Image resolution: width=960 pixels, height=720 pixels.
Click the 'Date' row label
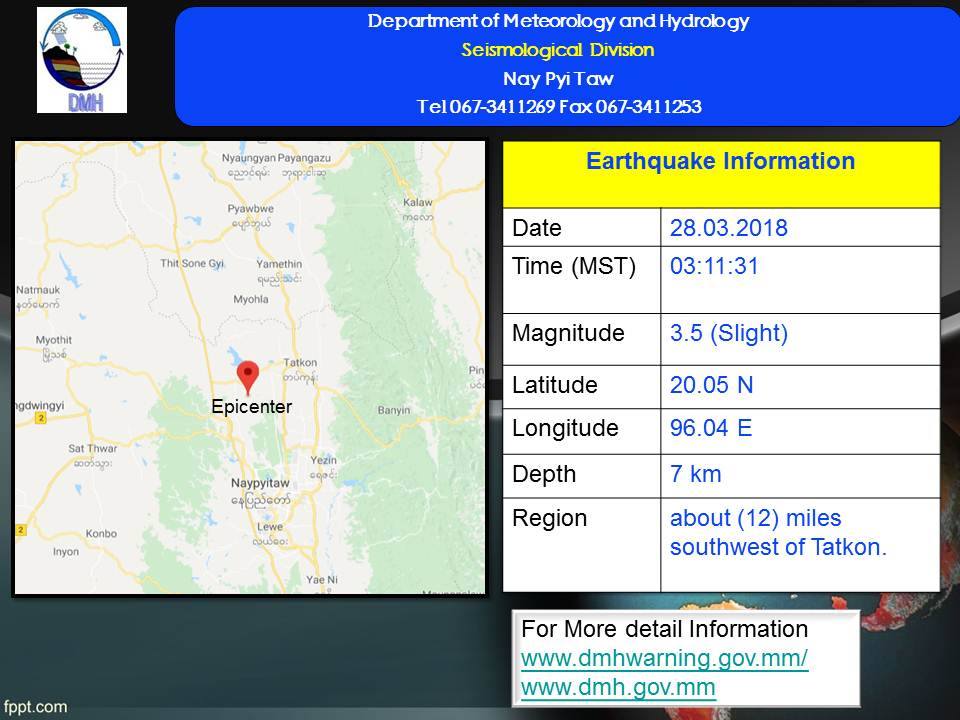(x=537, y=228)
